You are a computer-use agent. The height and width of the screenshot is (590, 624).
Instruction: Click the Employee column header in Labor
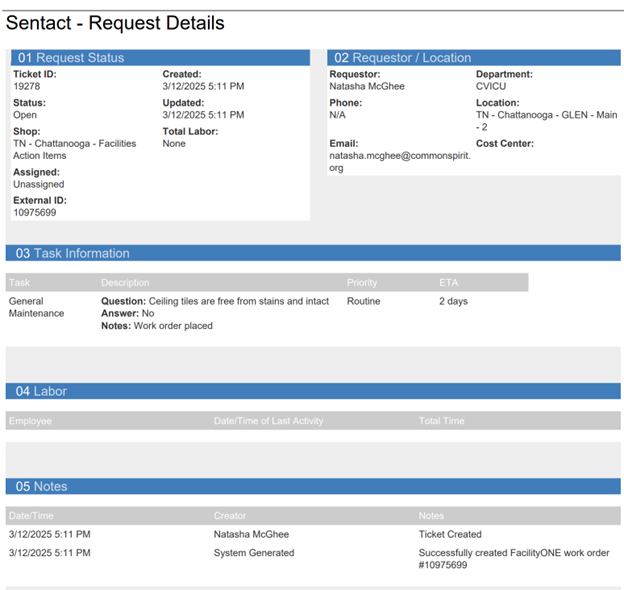point(30,421)
